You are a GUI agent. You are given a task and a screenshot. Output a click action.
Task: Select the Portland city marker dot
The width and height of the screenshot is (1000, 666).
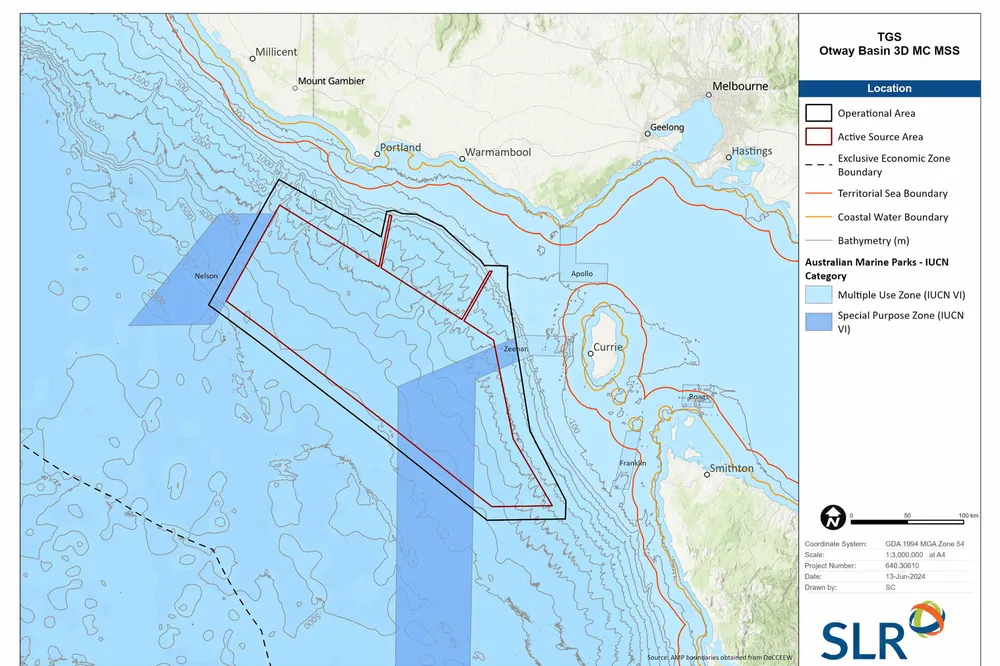pyautogui.click(x=378, y=153)
